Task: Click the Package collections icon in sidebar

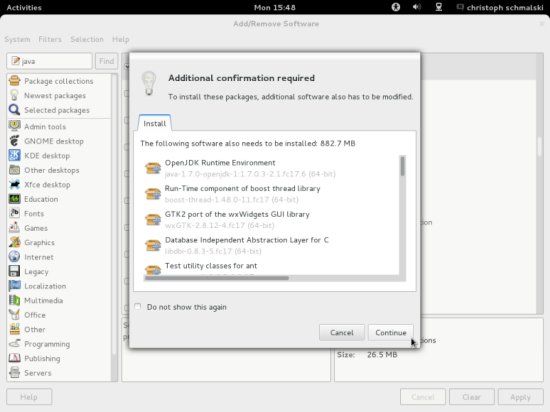Action: [14, 81]
